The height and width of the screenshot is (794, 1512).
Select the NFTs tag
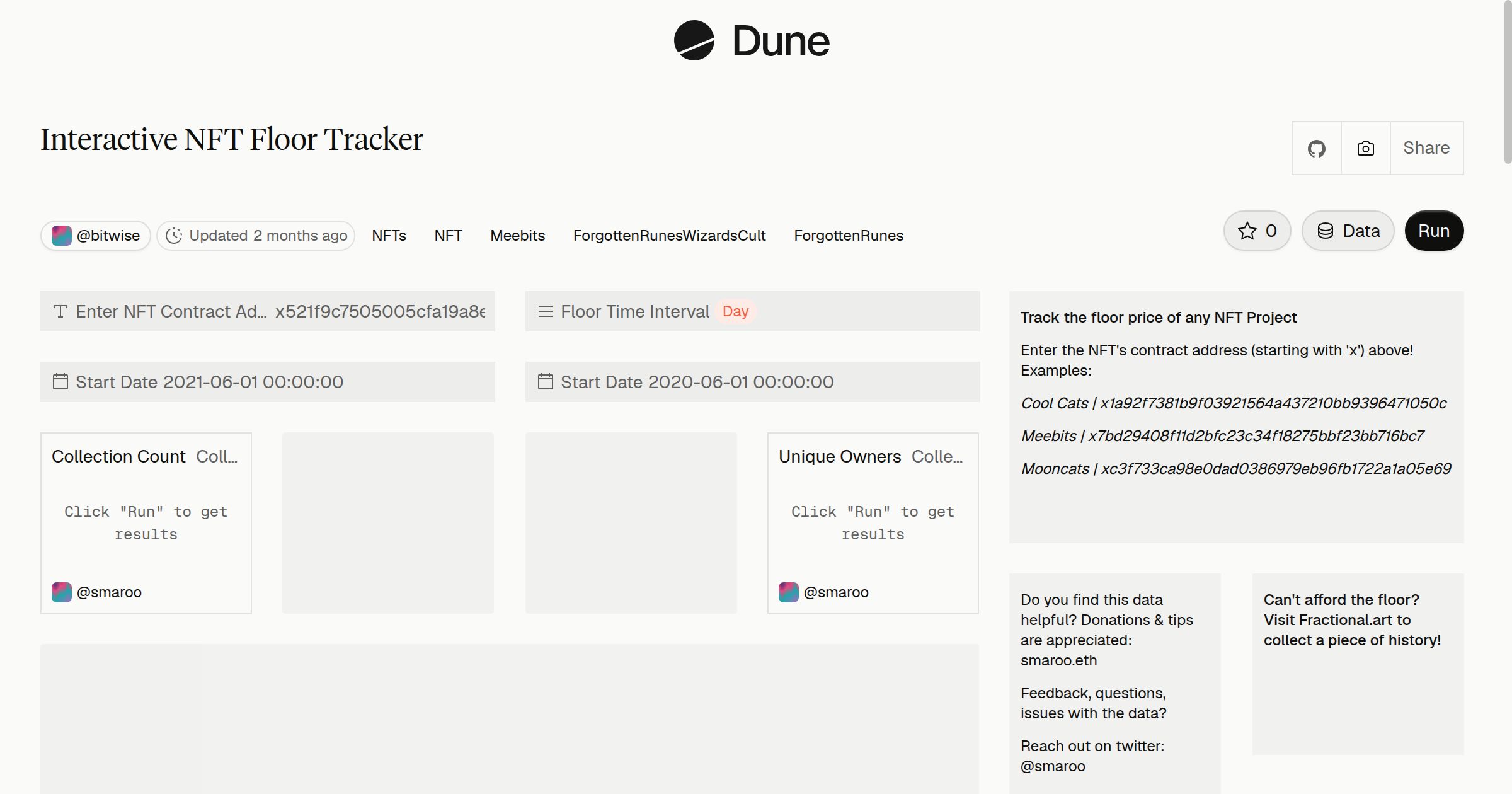tap(389, 236)
